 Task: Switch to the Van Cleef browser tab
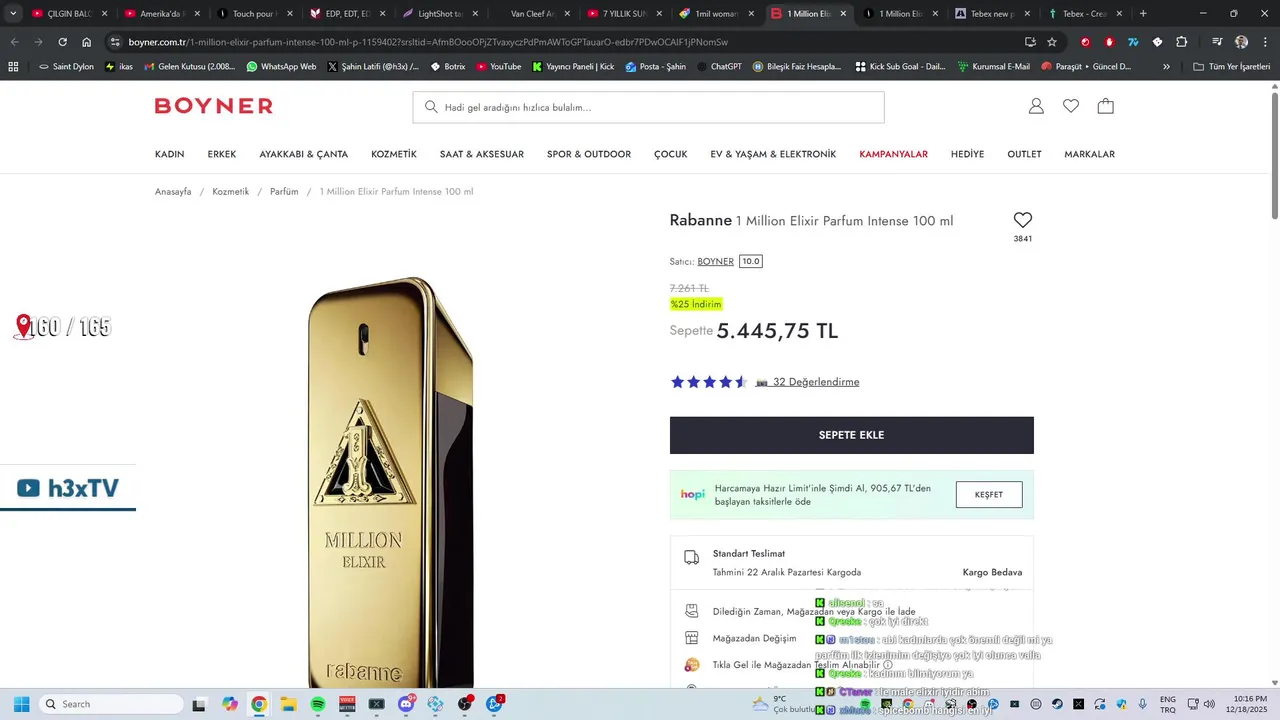tap(524, 14)
